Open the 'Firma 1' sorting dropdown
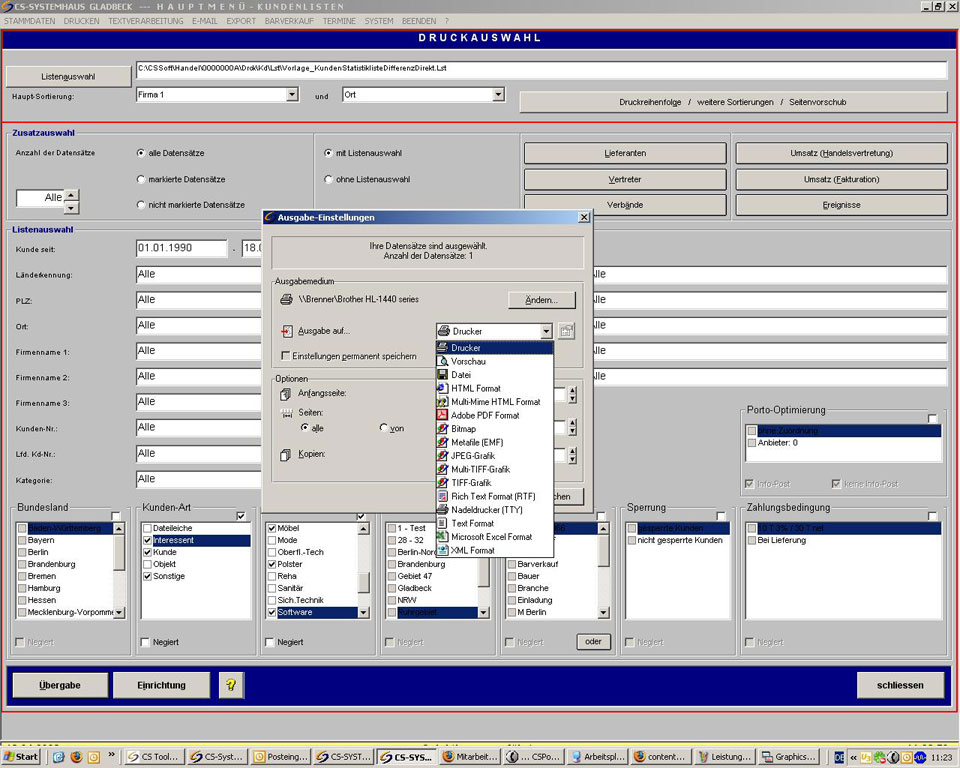Screen dimensions: 960x768 292,95
